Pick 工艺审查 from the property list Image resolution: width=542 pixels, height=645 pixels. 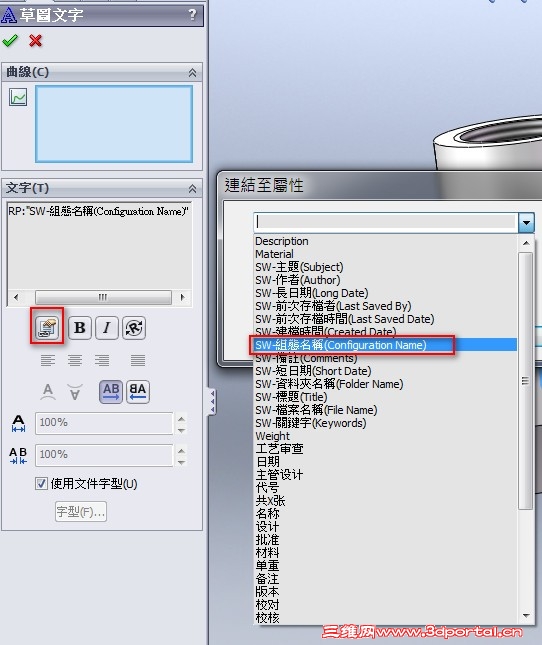point(280,448)
